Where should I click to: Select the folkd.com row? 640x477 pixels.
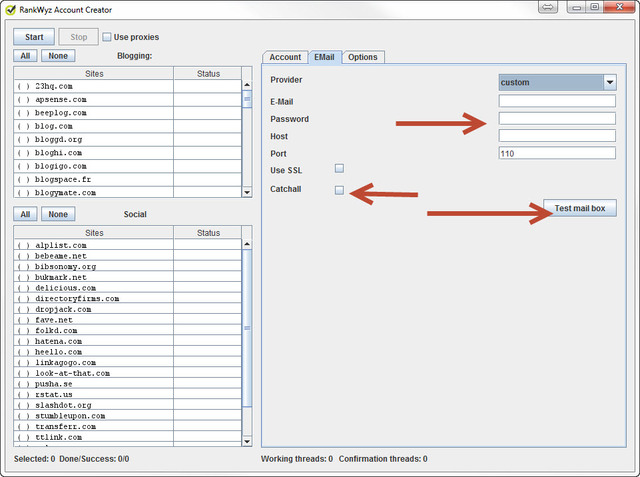pyautogui.click(x=128, y=330)
